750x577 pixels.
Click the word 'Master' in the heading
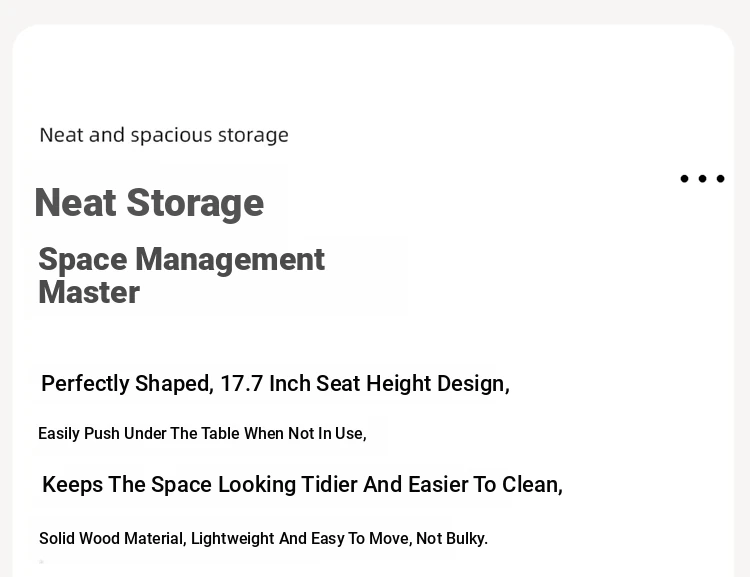coord(89,292)
